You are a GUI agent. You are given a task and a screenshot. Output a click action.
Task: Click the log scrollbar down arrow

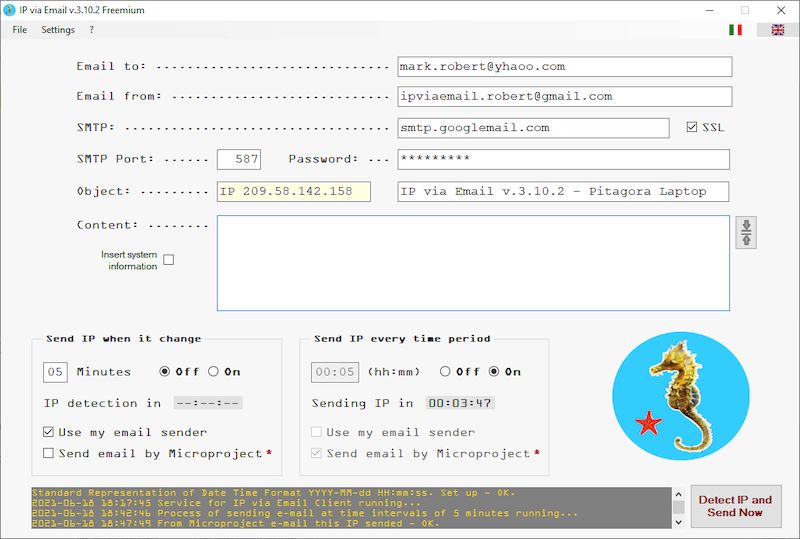pos(678,522)
